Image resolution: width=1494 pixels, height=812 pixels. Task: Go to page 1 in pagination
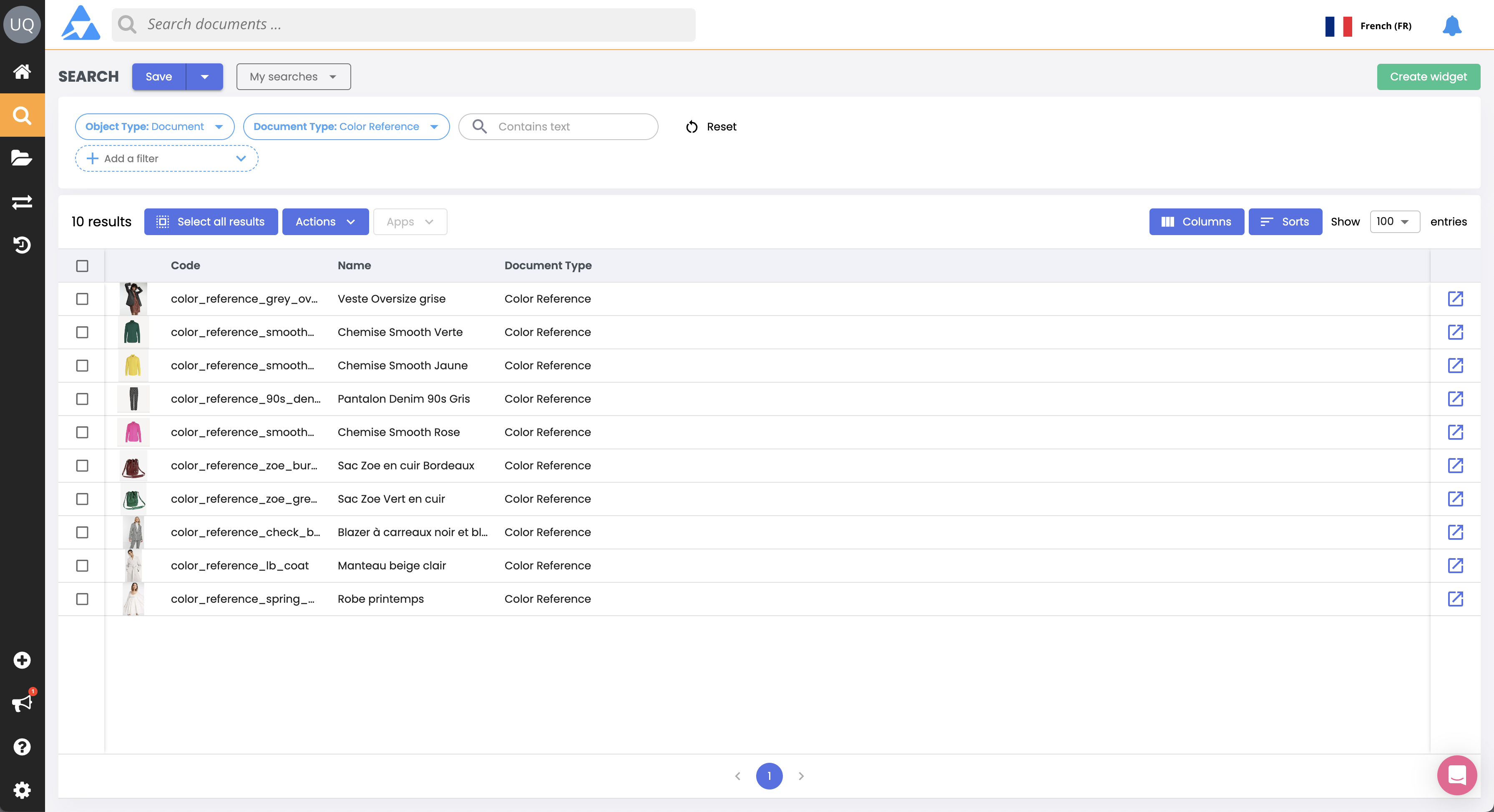coord(769,775)
